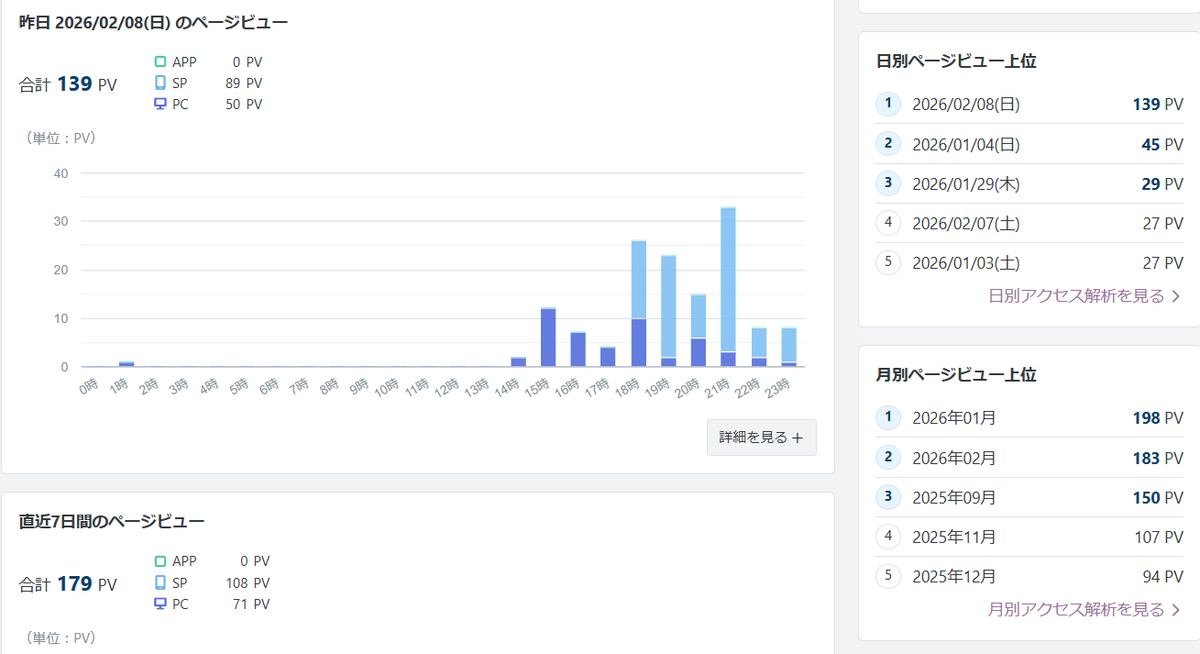
Task: Select the 2026/02/08(日) date text
Action: tap(966, 104)
